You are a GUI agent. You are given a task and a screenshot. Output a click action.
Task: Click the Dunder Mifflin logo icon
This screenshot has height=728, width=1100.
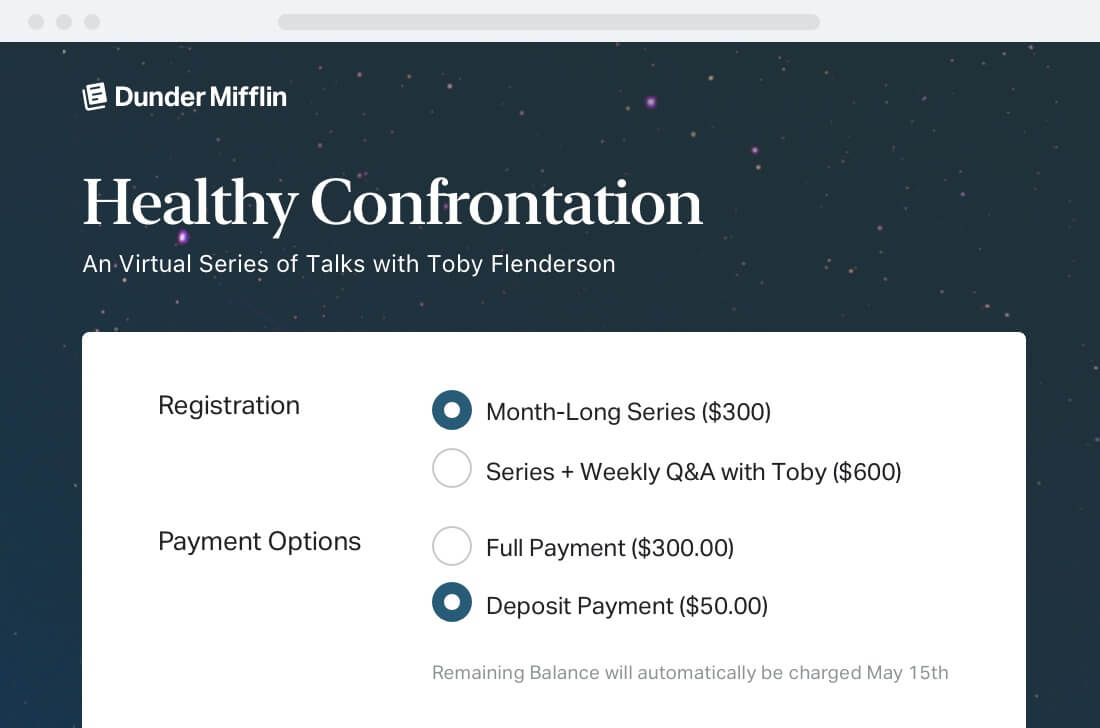[x=95, y=96]
